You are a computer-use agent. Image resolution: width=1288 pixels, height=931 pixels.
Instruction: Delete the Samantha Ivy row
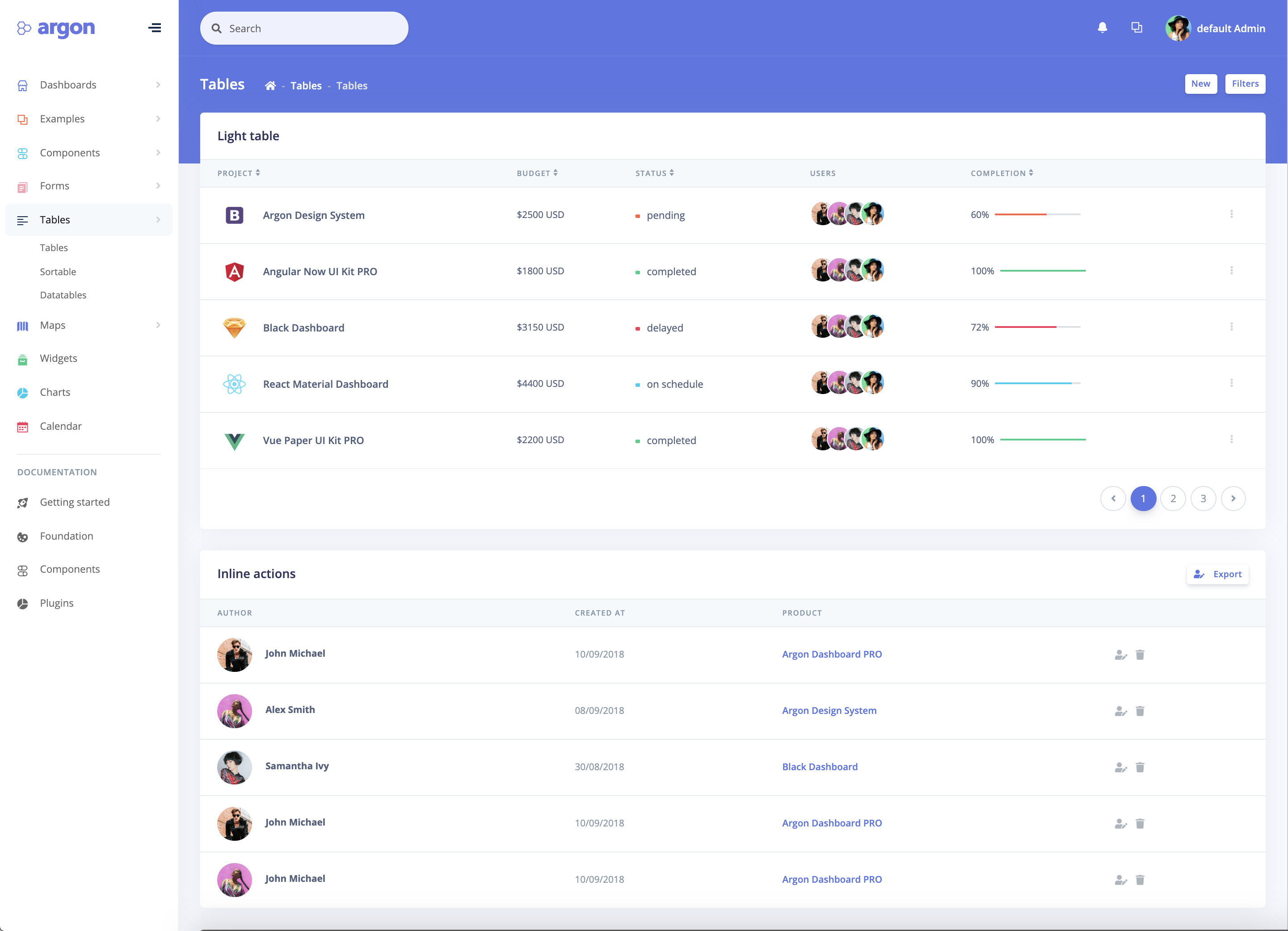(1140, 767)
